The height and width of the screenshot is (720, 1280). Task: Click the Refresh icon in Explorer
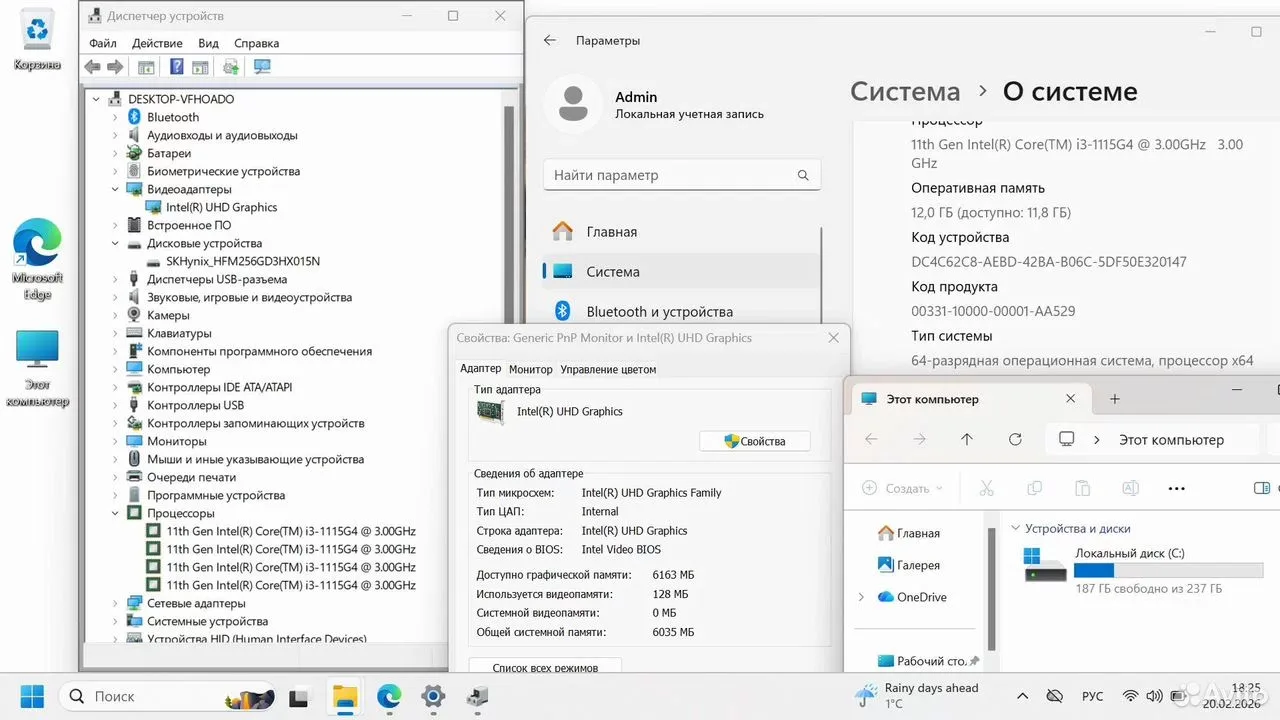click(x=1015, y=439)
